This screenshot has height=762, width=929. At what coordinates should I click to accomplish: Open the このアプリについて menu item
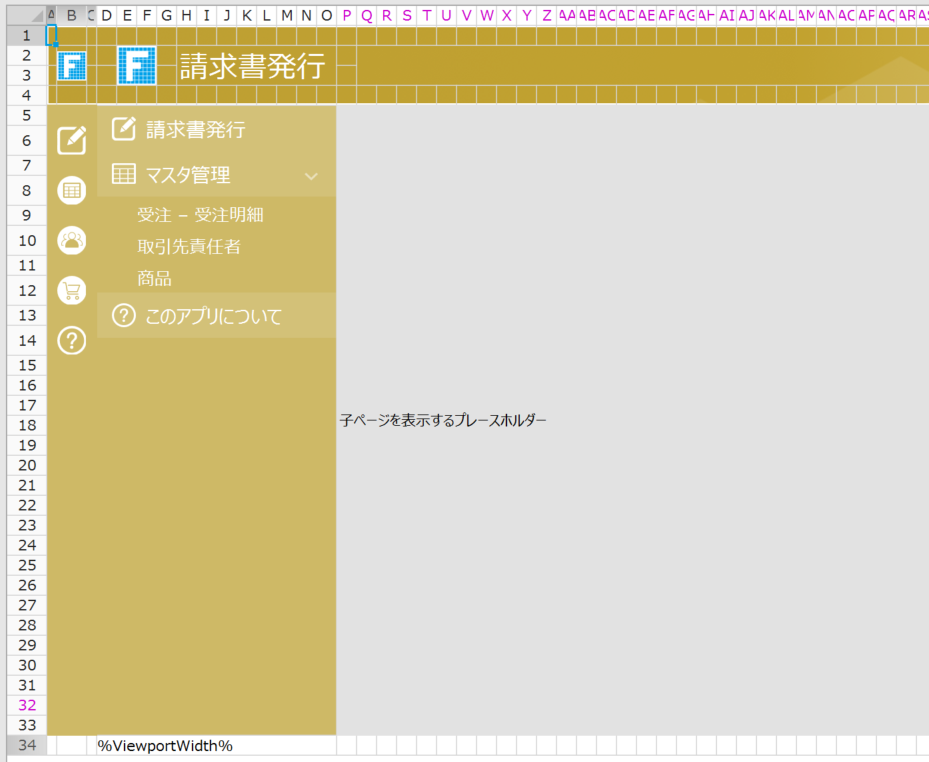click(213, 317)
